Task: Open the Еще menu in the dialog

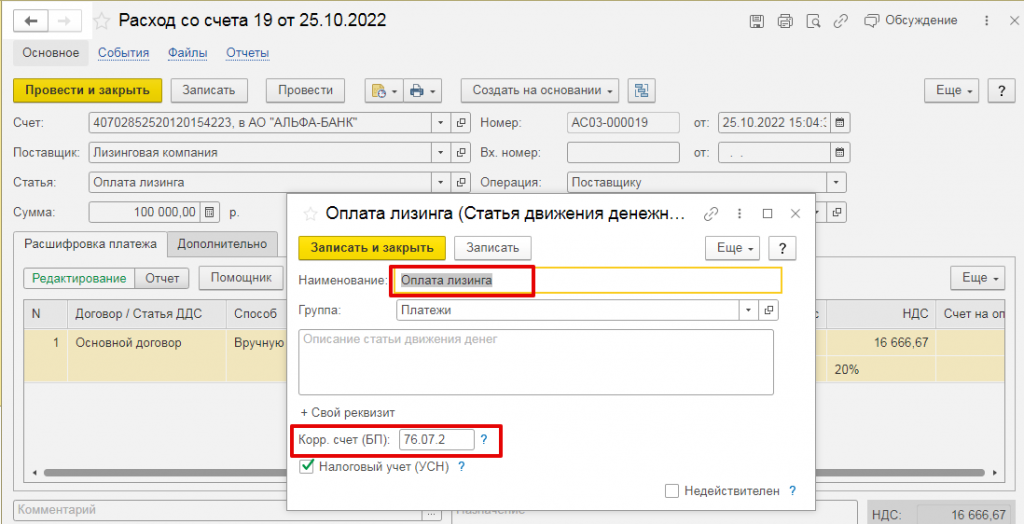Action: (733, 248)
